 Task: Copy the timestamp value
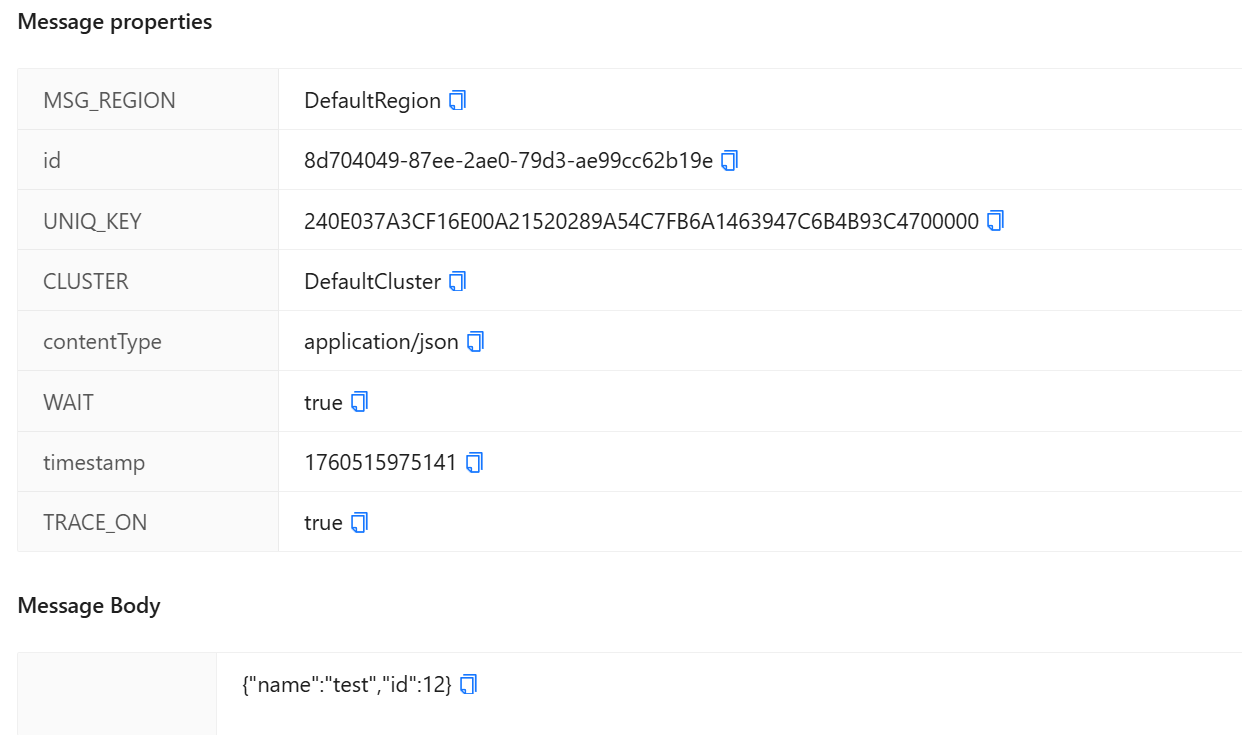[475, 462]
